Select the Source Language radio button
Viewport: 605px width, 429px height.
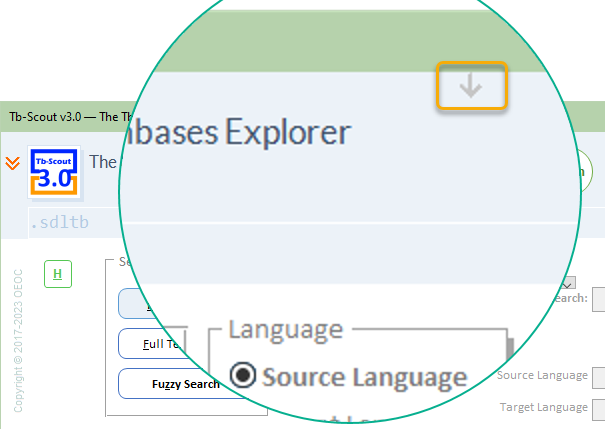(243, 375)
